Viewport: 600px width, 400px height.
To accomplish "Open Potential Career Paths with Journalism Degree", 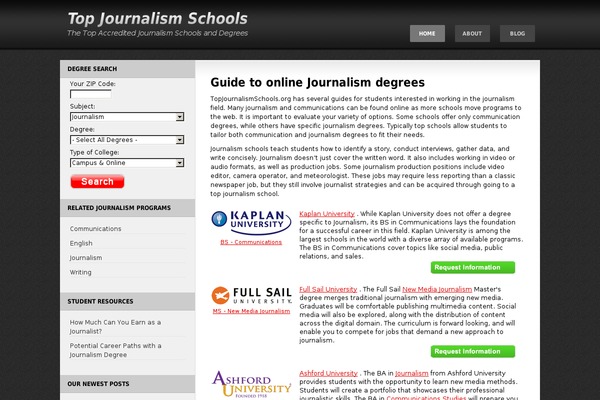I will pos(116,350).
